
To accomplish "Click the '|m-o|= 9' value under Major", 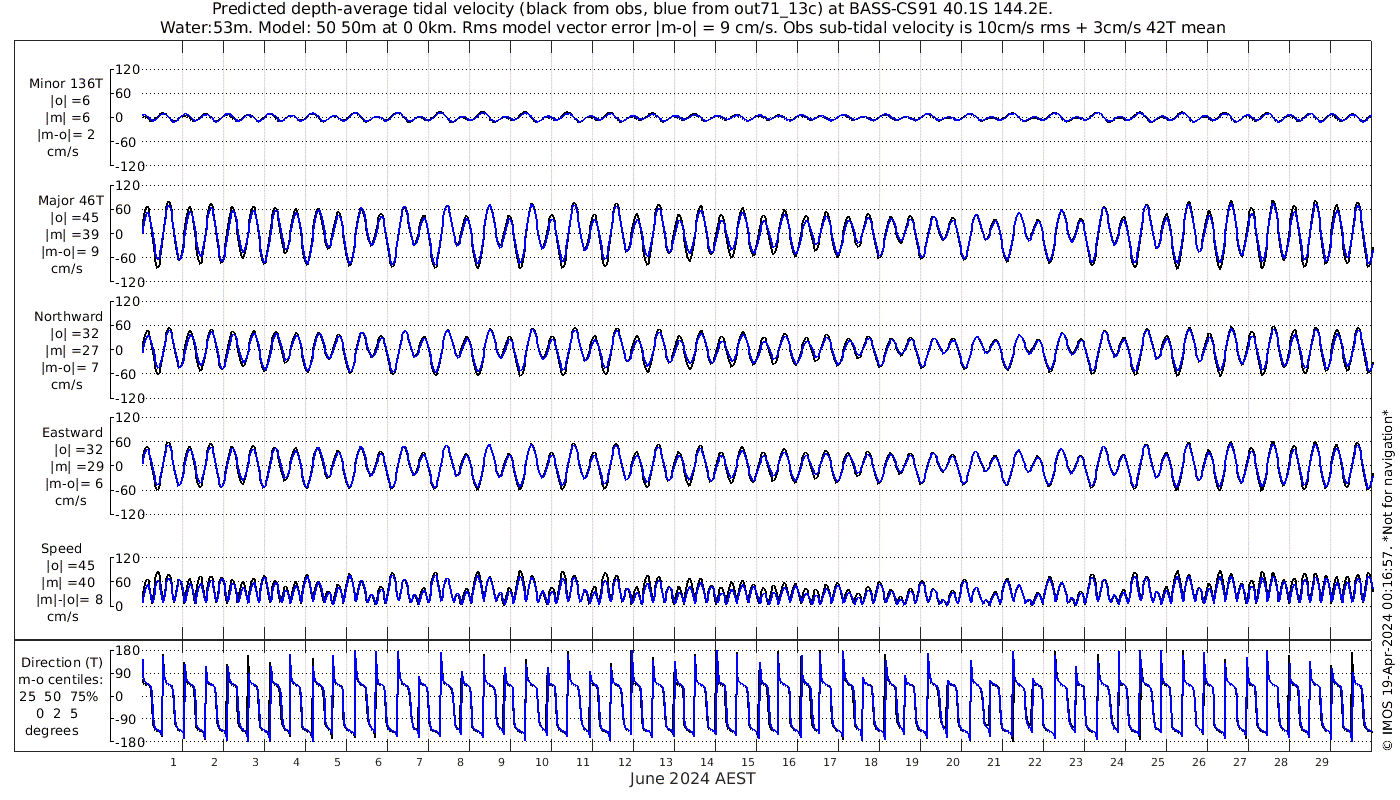I will pos(68,251).
